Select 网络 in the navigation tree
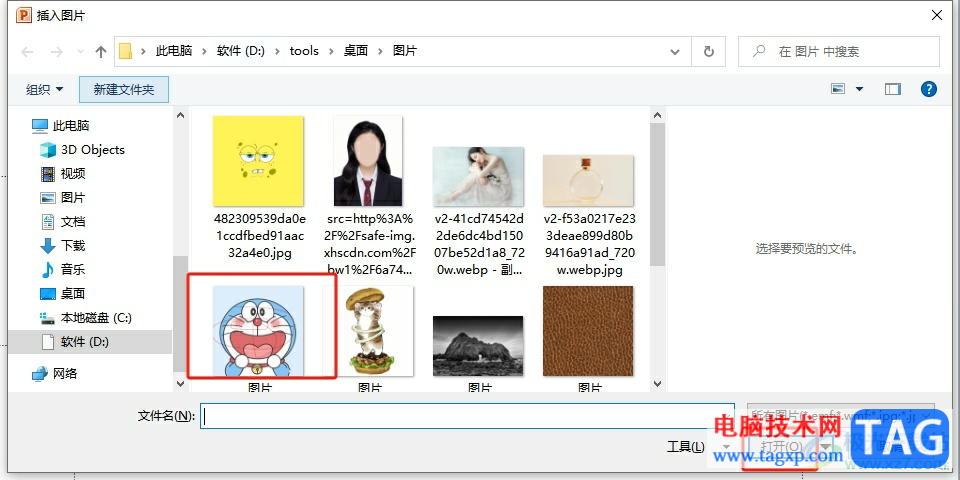Image resolution: width=960 pixels, height=480 pixels. coord(55,373)
